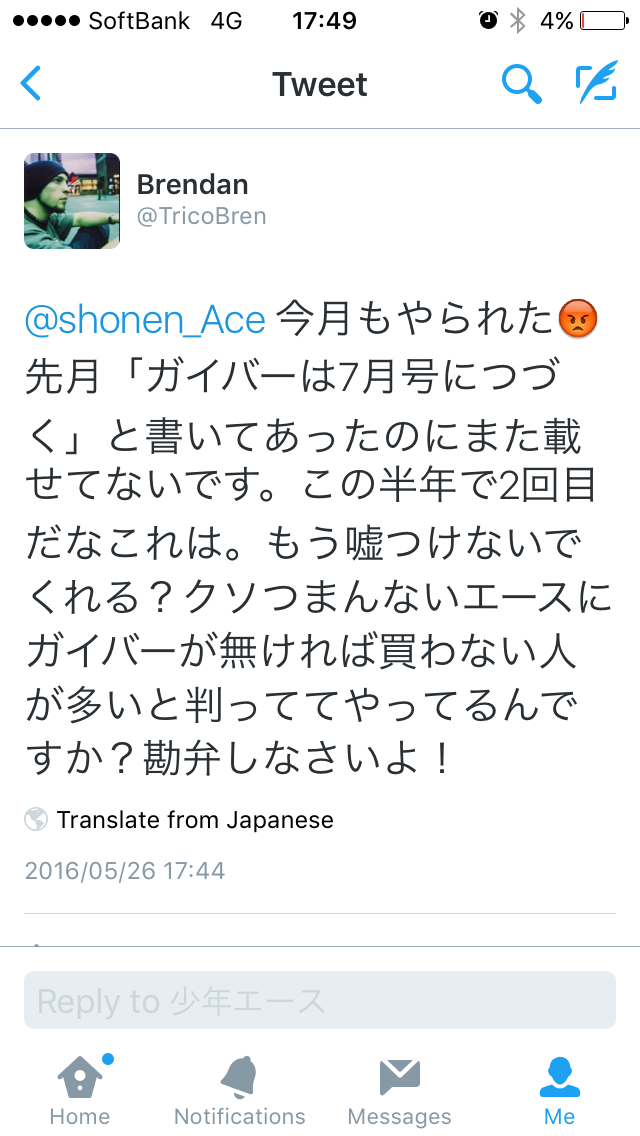Focus the Reply to 少年エース field
Viewport: 640px width, 1136px height.
point(320,1000)
